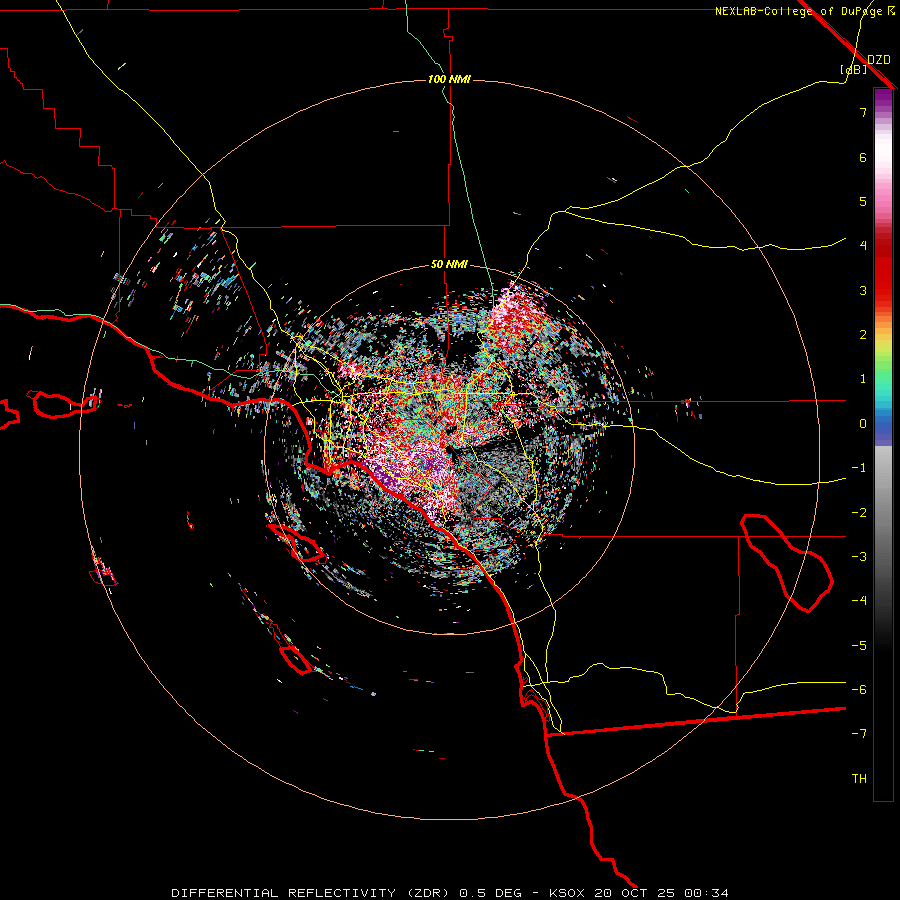Click the 'DZD' product label
This screenshot has width=900, height=900.
(x=879, y=60)
